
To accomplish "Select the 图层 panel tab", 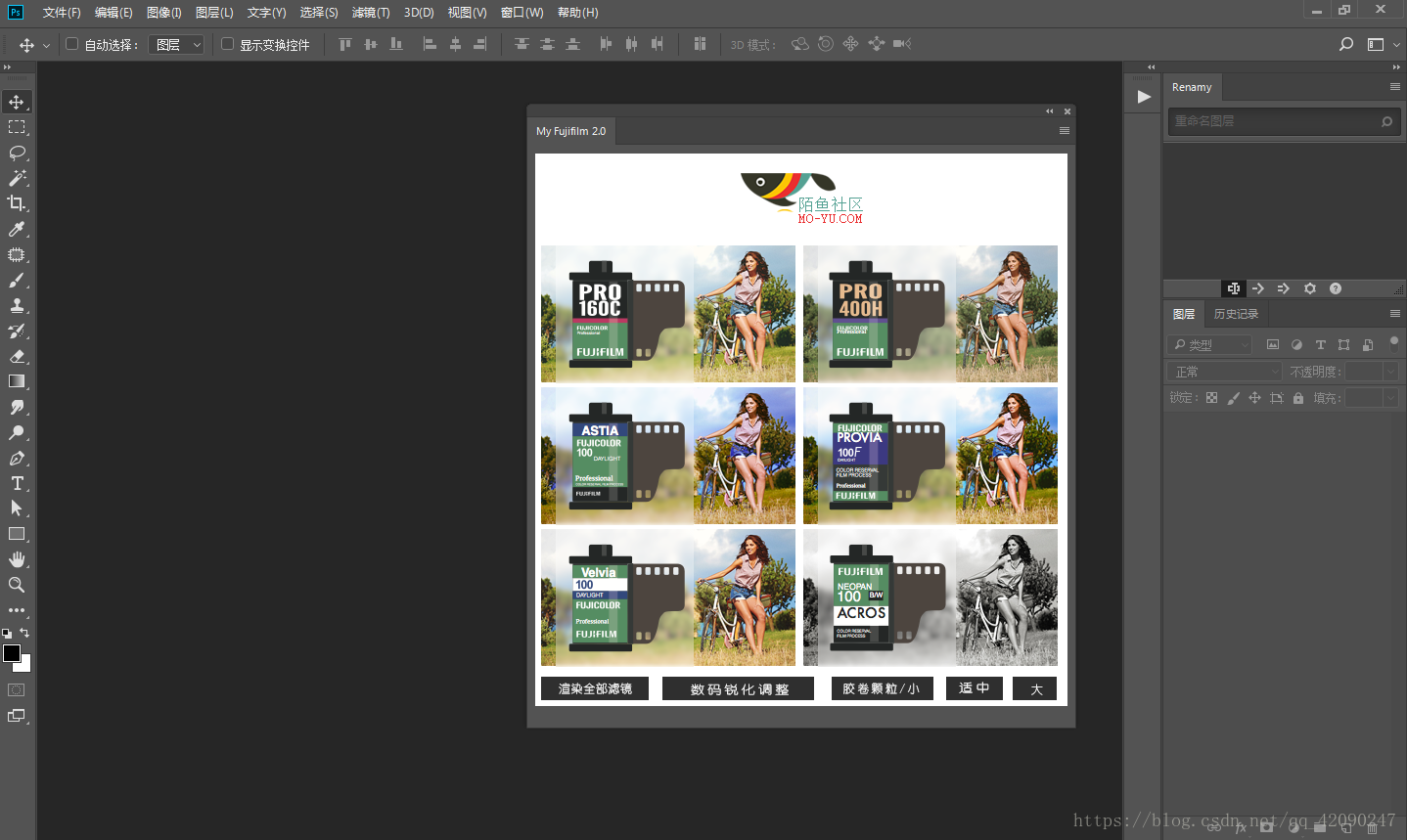I will (x=1184, y=314).
